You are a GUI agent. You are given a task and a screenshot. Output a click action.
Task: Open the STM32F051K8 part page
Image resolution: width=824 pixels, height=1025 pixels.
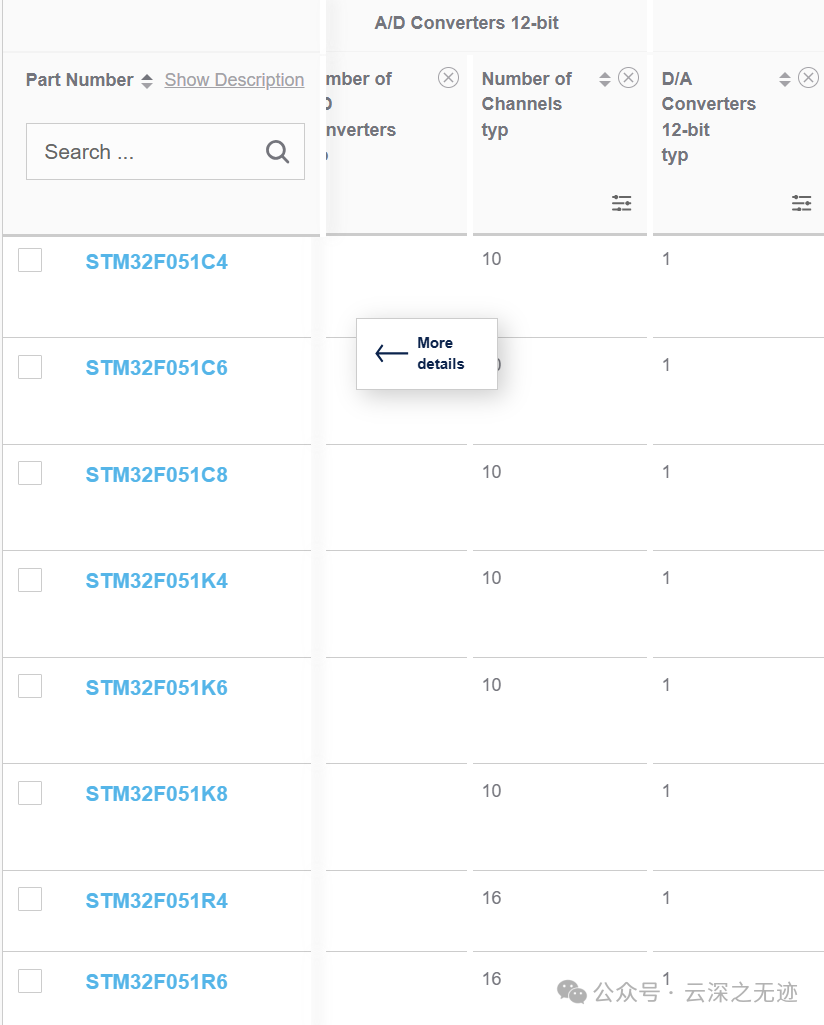pos(156,794)
